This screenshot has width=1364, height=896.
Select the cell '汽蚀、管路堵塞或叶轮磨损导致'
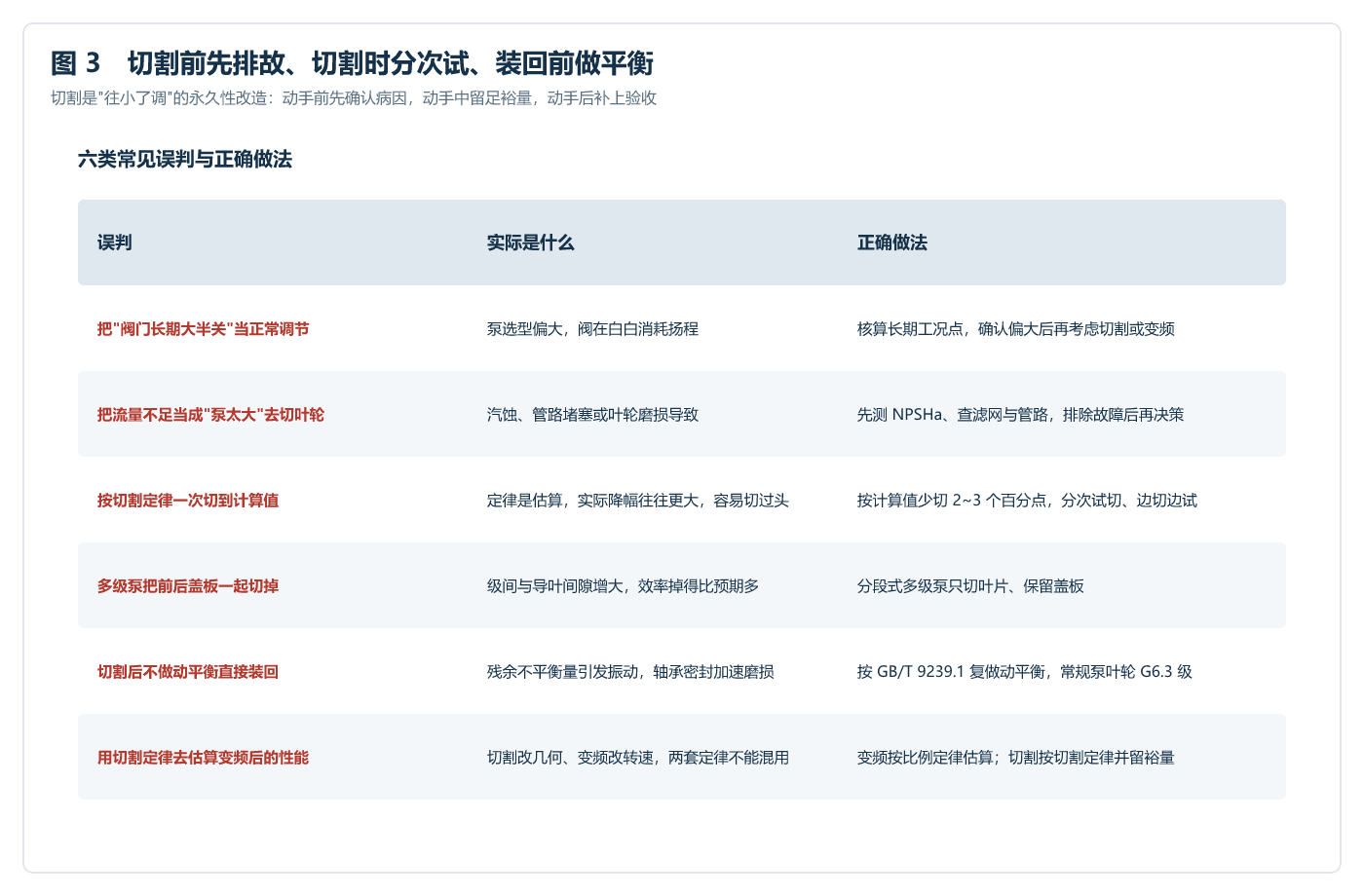pyautogui.click(x=592, y=415)
